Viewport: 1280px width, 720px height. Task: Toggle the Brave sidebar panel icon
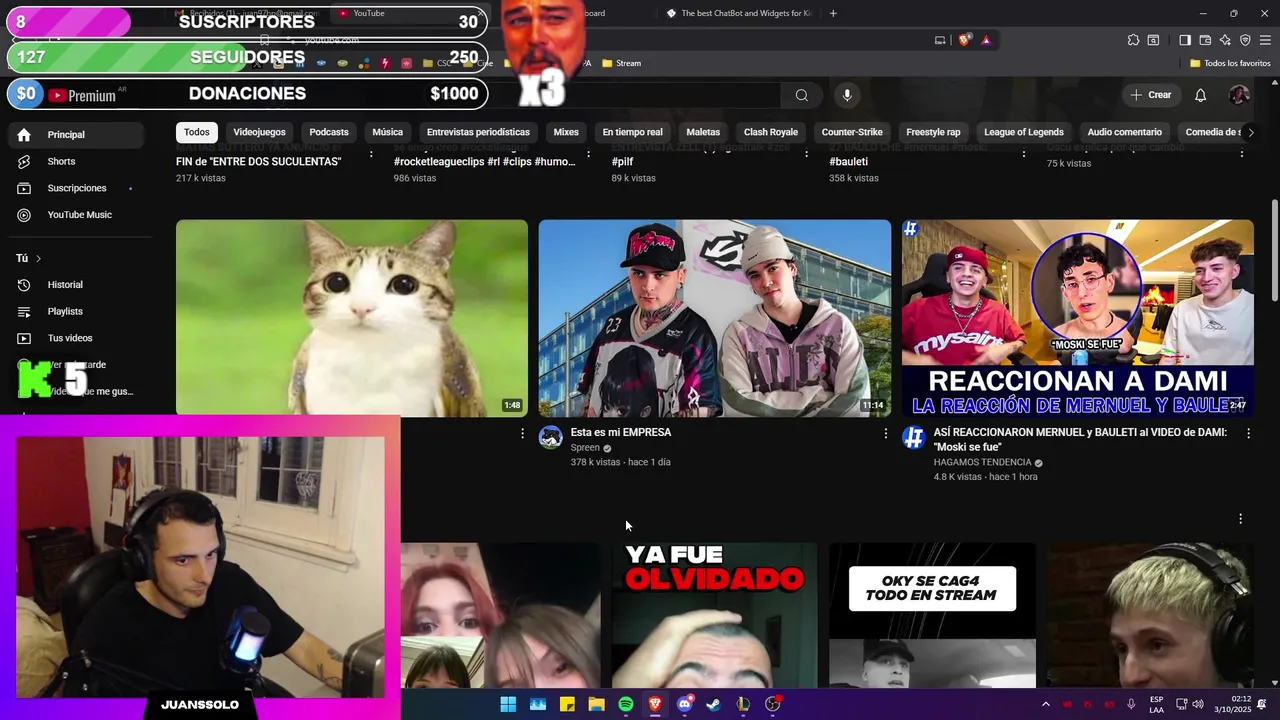[x=1185, y=40]
